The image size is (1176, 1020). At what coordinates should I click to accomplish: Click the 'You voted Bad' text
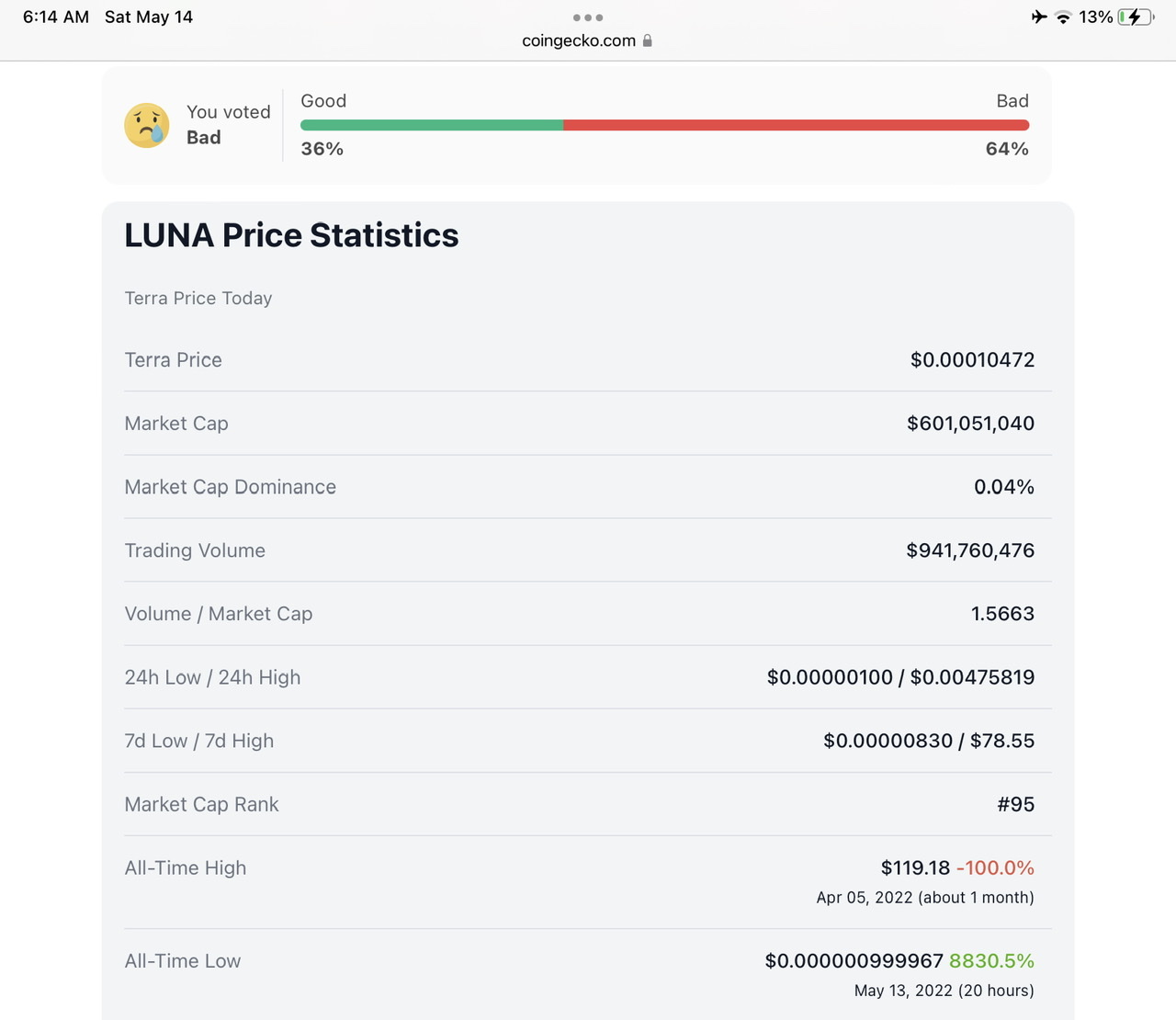click(x=228, y=125)
